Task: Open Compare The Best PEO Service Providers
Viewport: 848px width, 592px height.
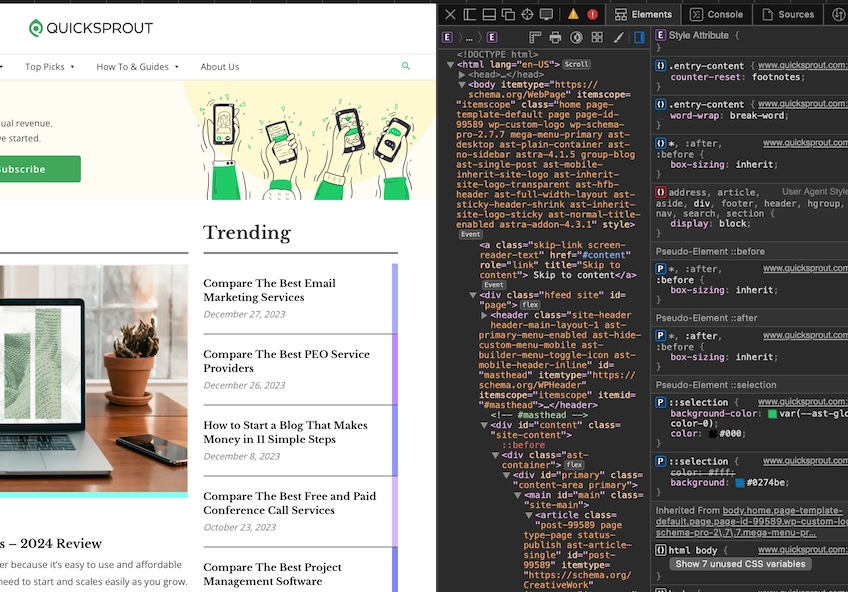Action: point(286,361)
